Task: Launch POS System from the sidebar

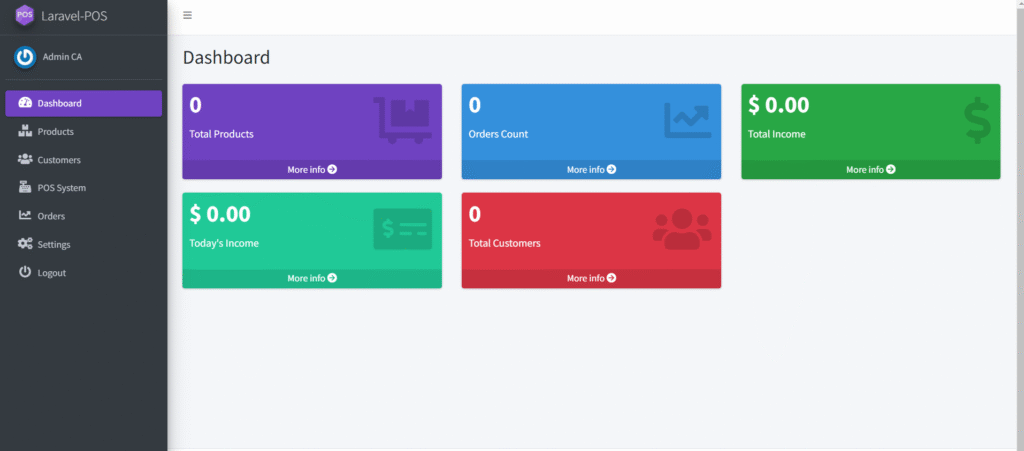Action: click(x=61, y=188)
